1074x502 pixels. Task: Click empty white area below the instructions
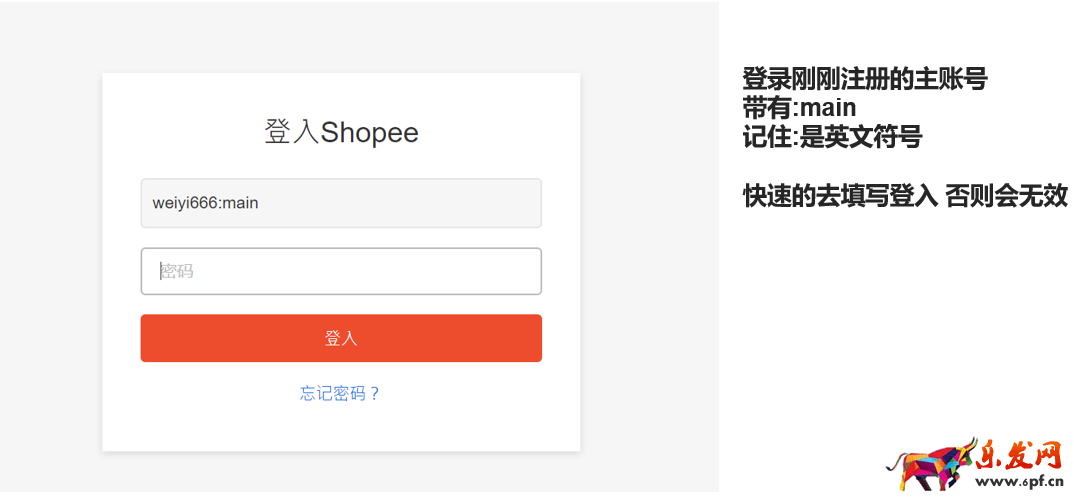(x=895, y=320)
